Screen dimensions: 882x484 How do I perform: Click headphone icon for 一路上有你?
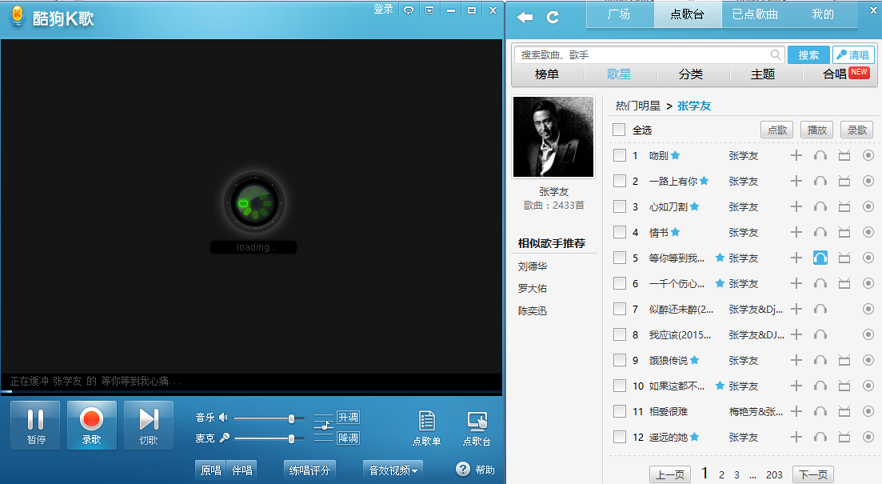coord(820,181)
